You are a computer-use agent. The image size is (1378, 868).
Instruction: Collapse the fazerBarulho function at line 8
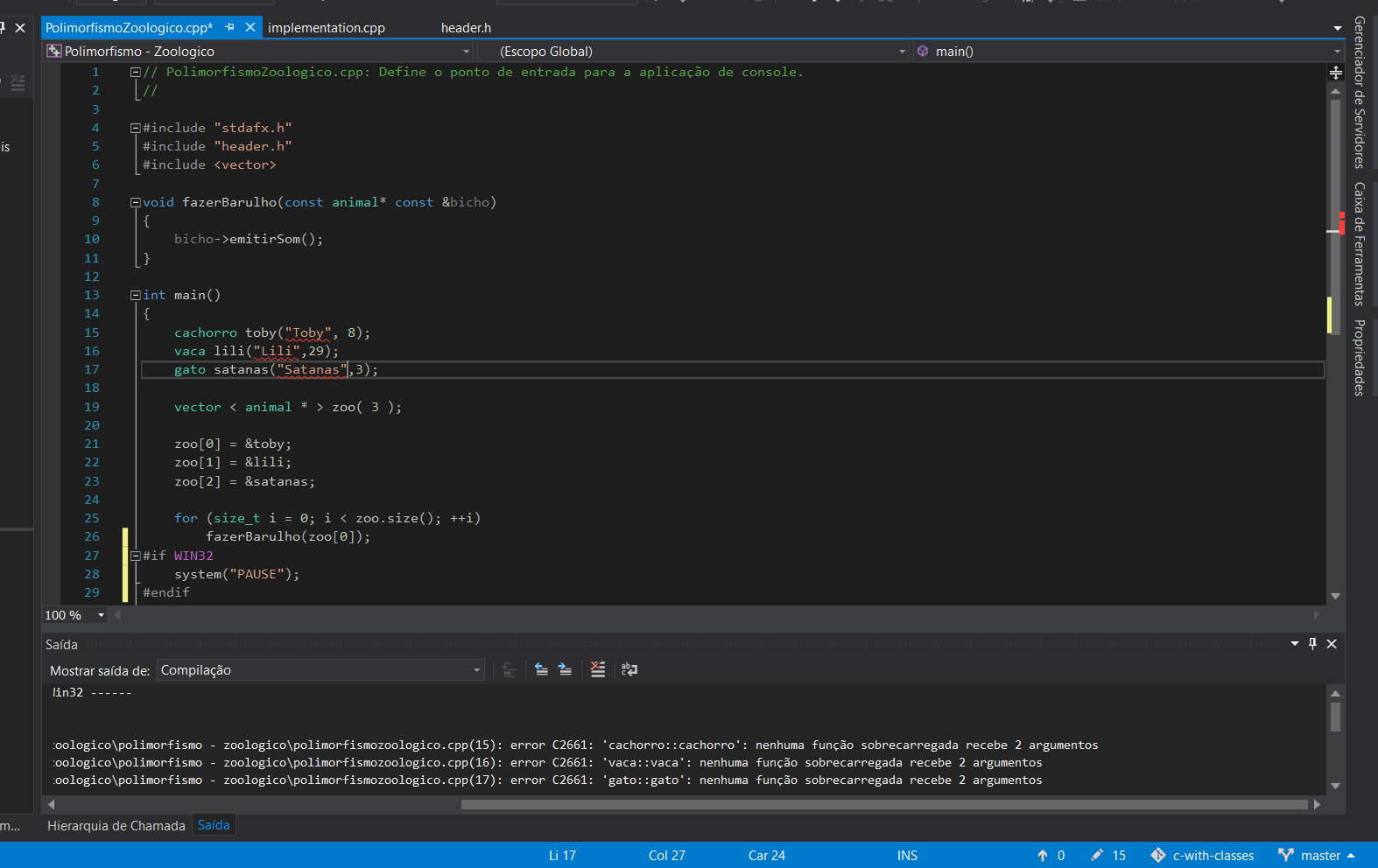(x=136, y=202)
